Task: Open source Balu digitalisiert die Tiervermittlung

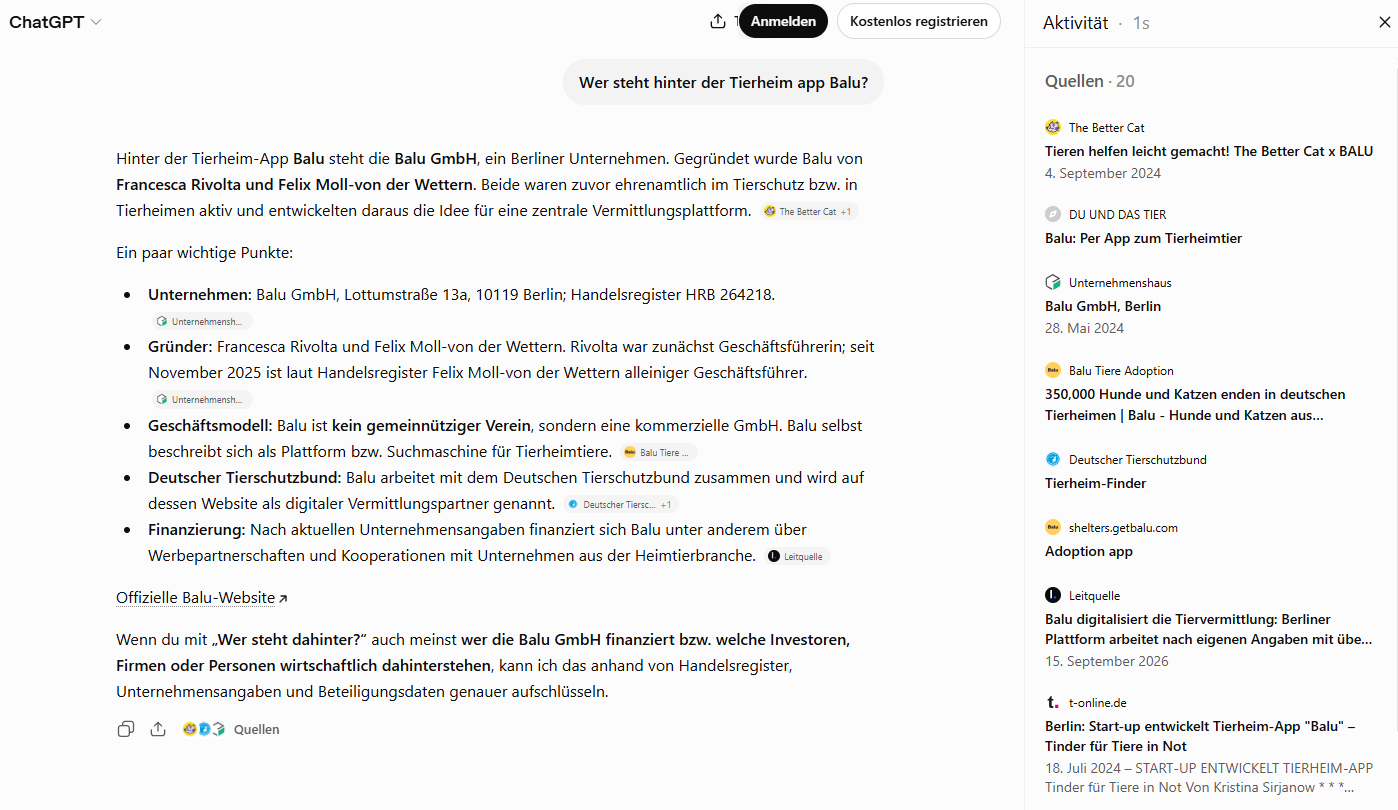Action: coord(1209,629)
